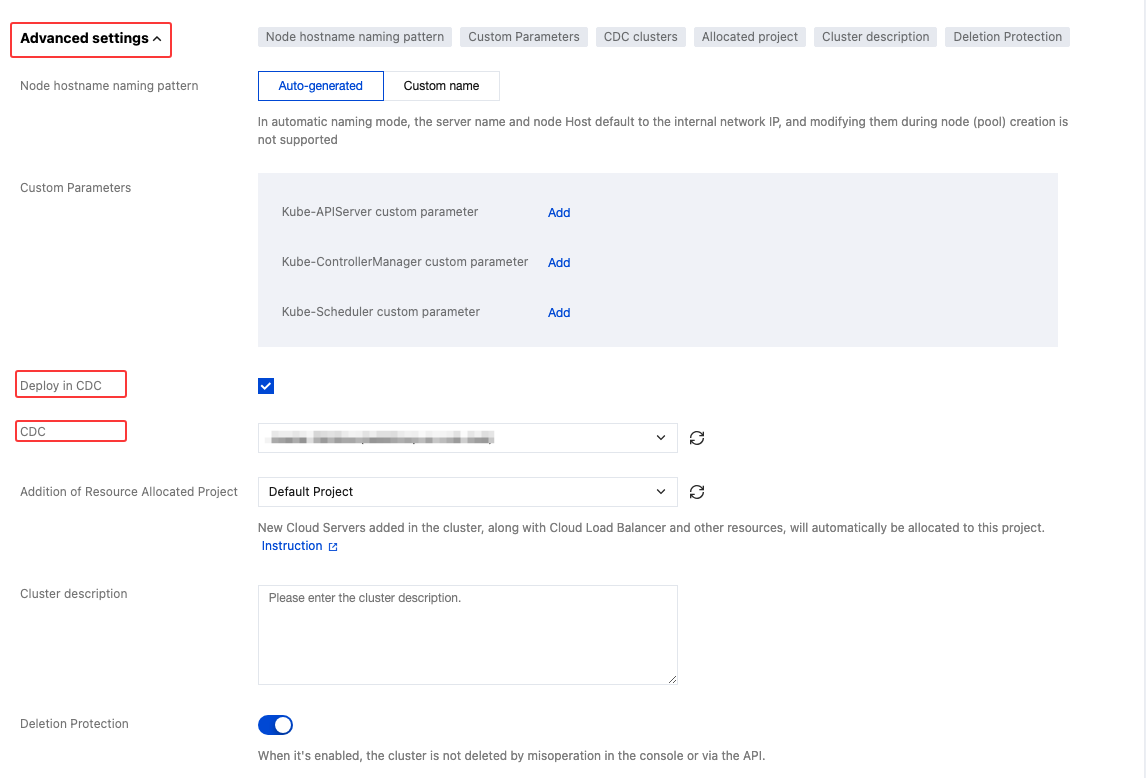This screenshot has width=1146, height=778.
Task: Disable the Deletion Protection toggle
Action: click(275, 725)
